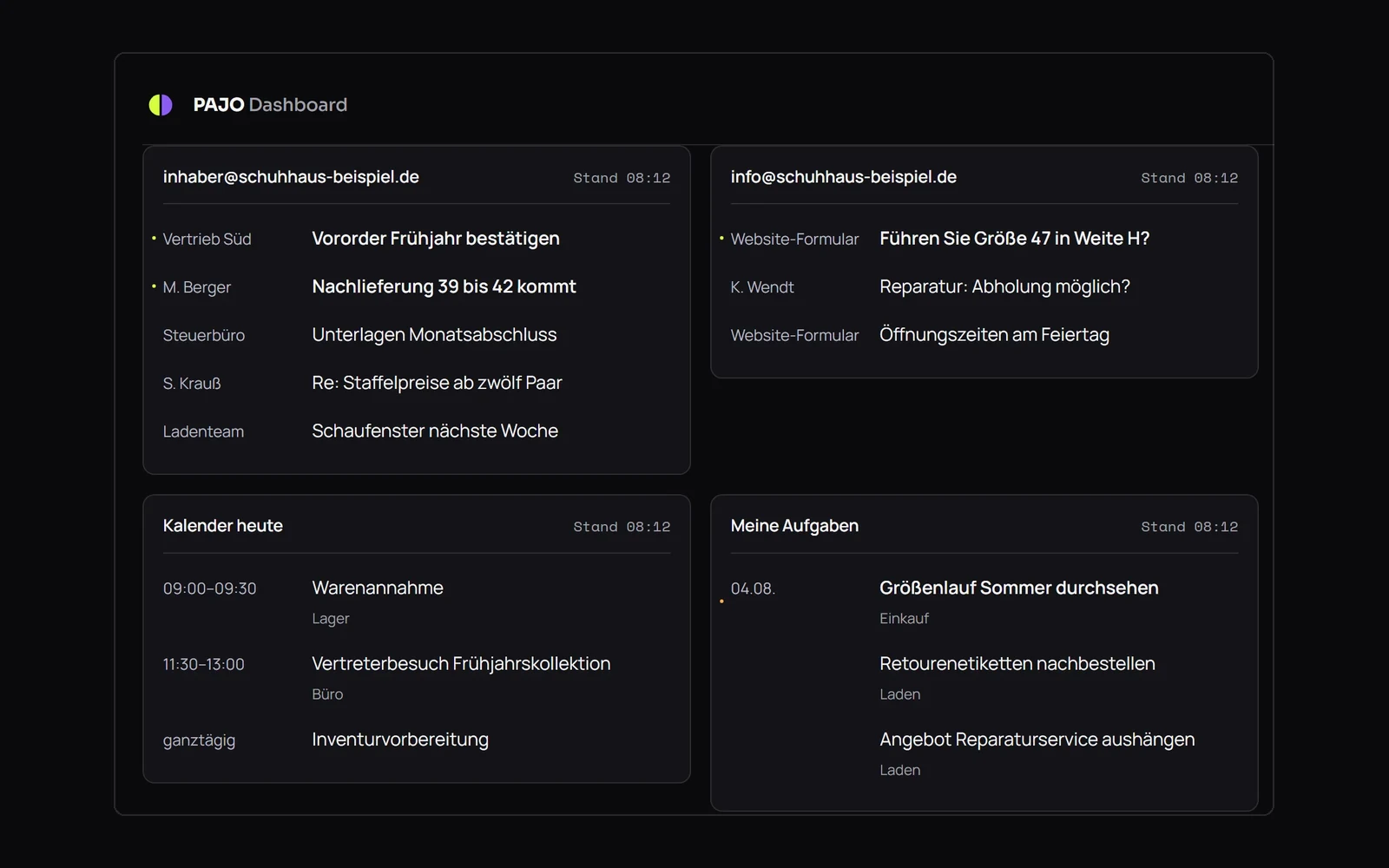Open mail 'Reparatur: Abholung möglich?'
Screen dimensions: 1389x868
pos(1004,286)
